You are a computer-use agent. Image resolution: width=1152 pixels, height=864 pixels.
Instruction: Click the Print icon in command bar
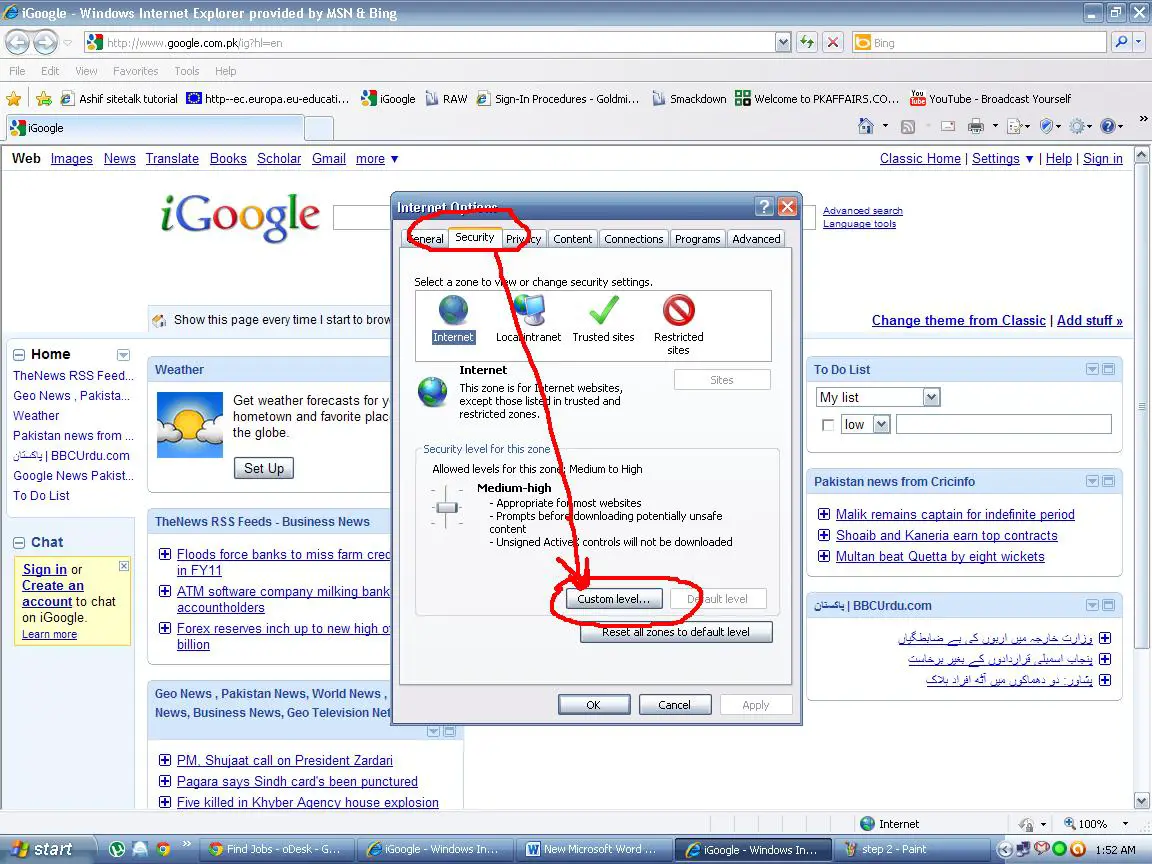976,126
